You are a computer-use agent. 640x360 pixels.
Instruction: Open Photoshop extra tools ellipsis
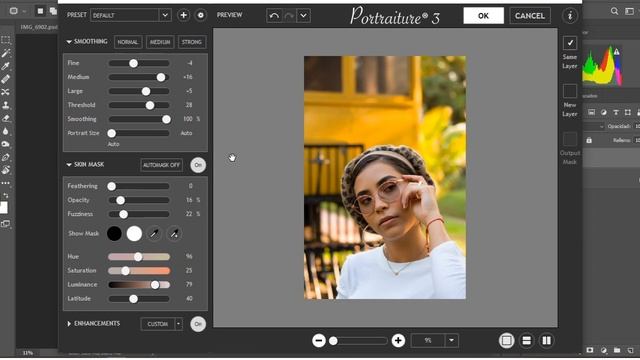click(x=6, y=183)
